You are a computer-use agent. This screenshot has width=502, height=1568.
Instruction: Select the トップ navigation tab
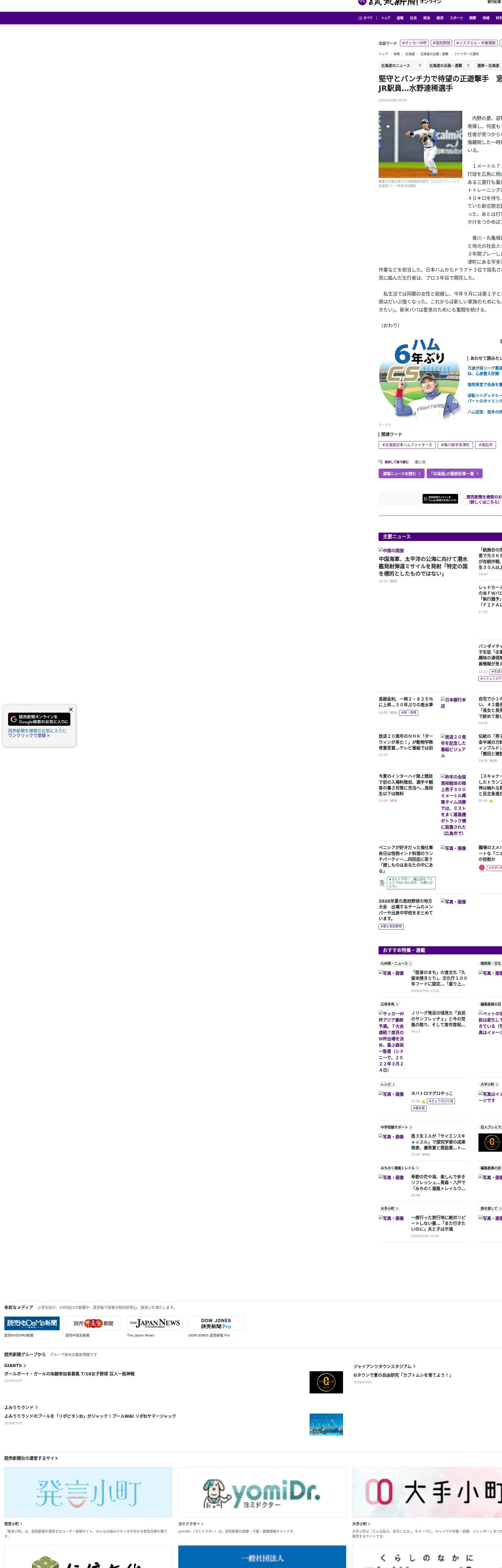[386, 18]
